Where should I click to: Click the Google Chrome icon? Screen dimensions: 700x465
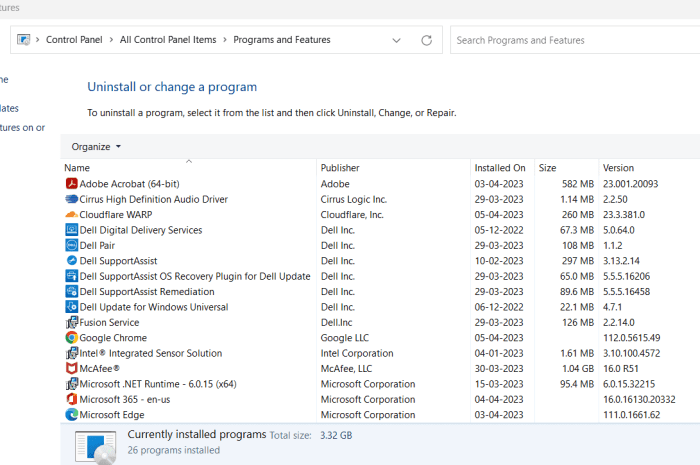71,338
